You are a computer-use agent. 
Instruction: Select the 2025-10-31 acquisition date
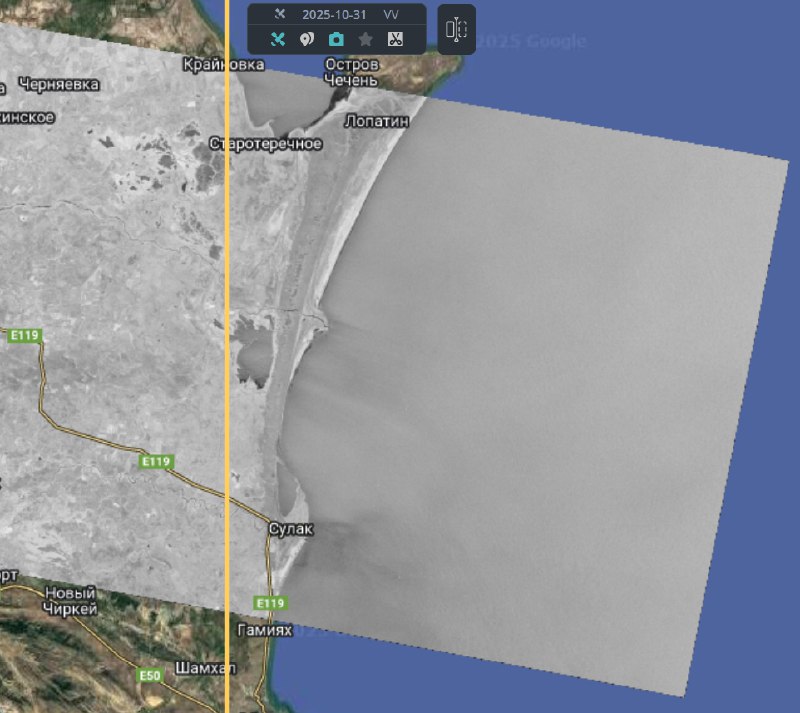(x=335, y=15)
